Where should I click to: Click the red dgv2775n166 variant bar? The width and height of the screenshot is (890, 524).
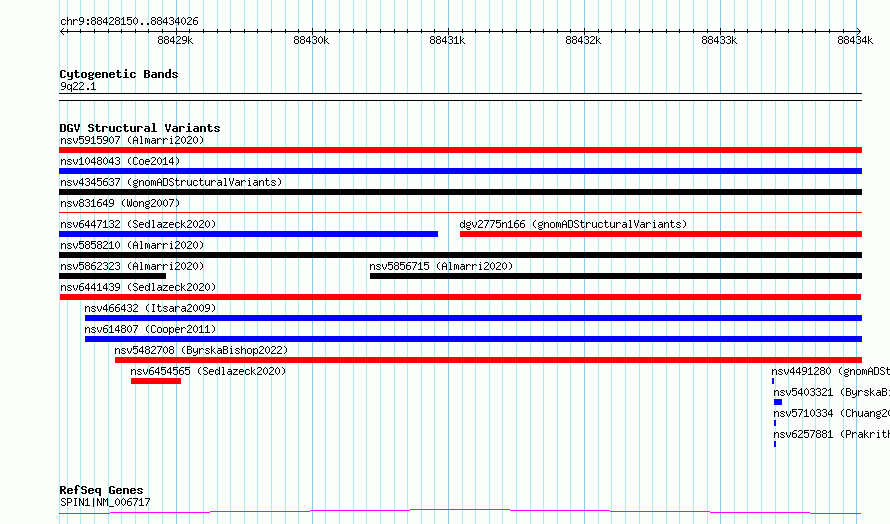[x=661, y=234]
